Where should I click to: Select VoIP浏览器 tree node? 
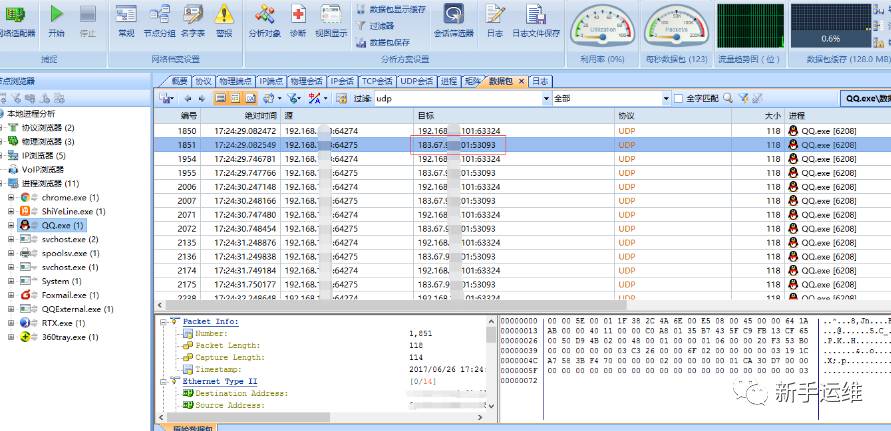click(43, 169)
